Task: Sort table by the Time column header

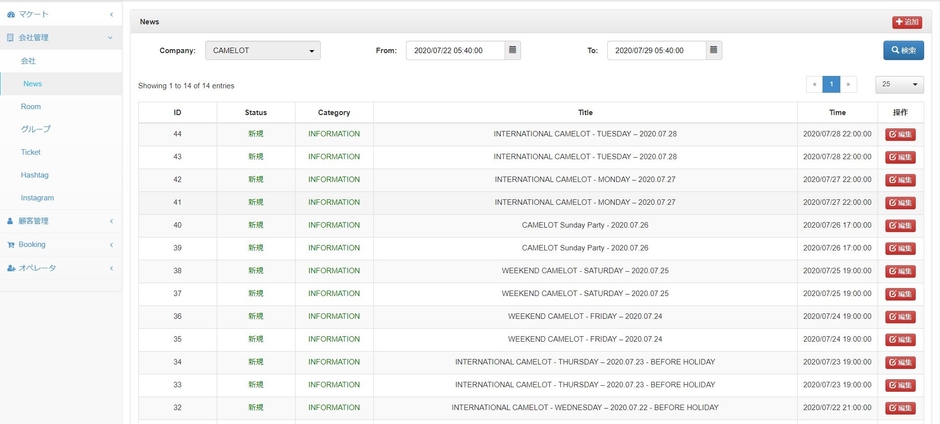Action: pyautogui.click(x=837, y=112)
